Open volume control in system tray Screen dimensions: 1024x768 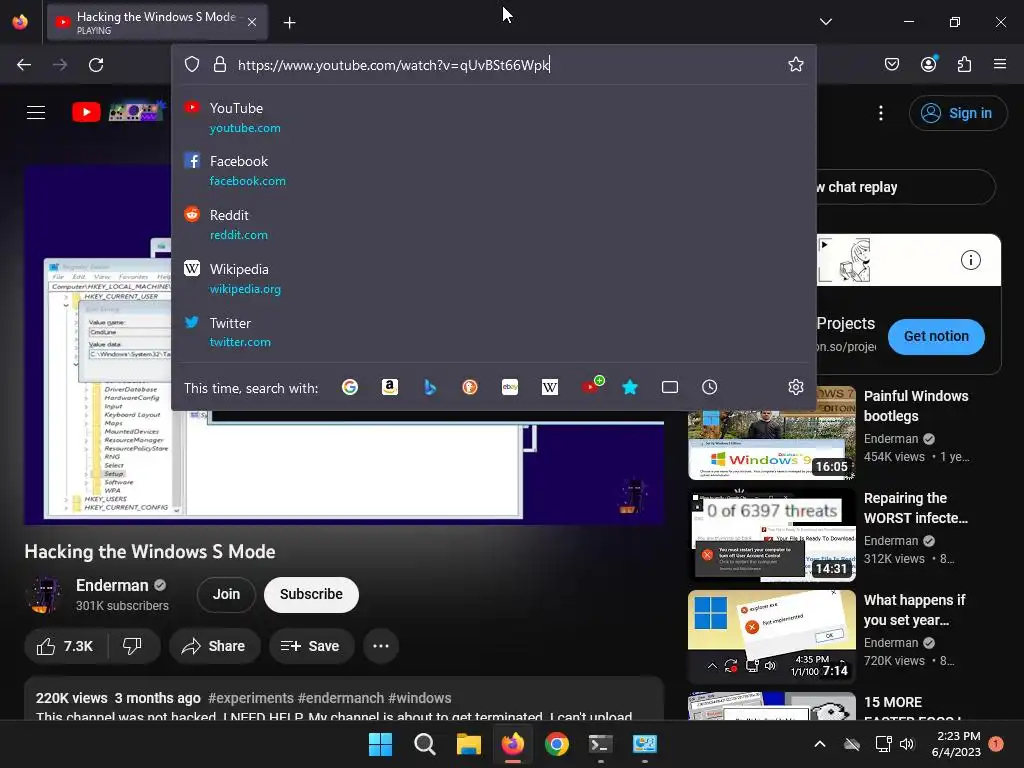[907, 744]
